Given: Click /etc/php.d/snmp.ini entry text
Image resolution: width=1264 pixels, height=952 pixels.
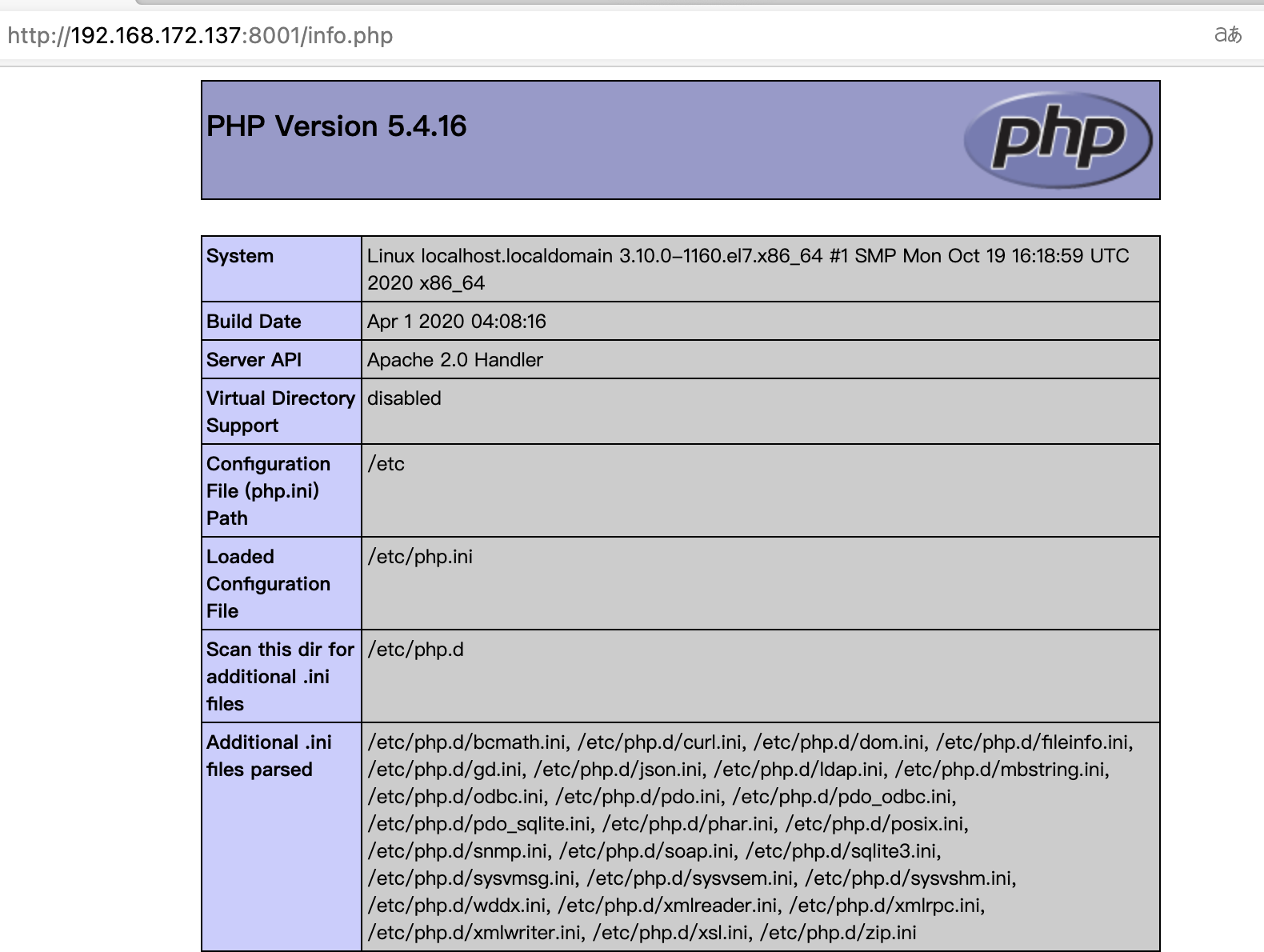Looking at the screenshot, I should pos(458,851).
